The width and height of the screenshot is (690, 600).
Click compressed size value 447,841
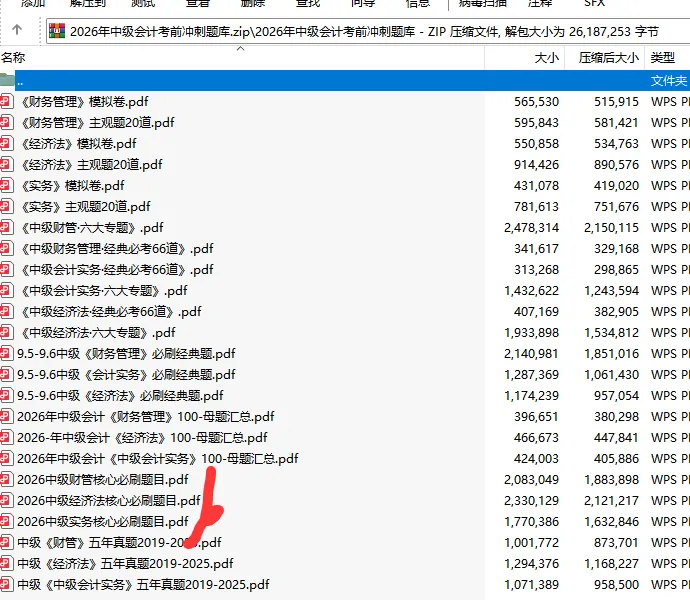pos(617,438)
